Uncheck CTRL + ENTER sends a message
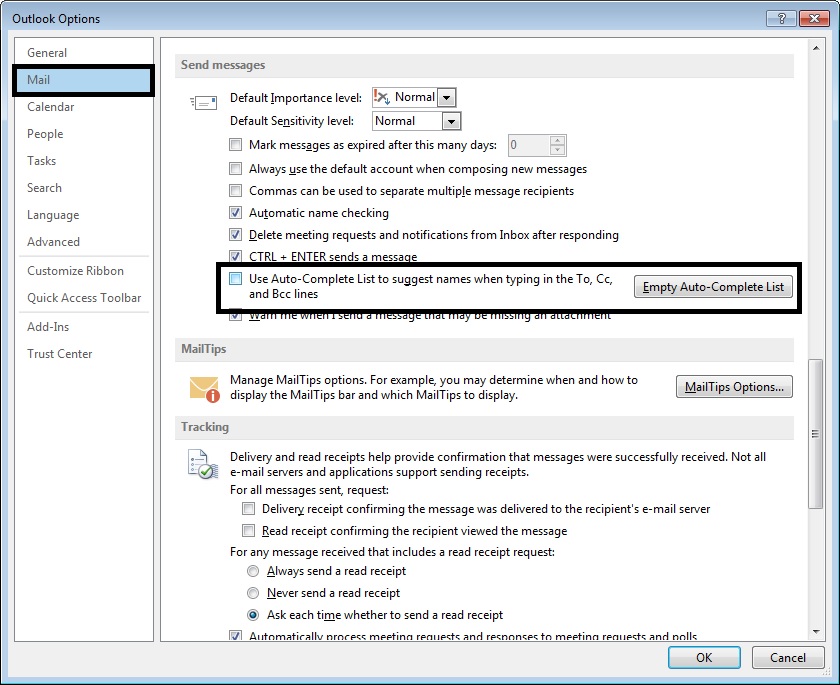 click(235, 256)
